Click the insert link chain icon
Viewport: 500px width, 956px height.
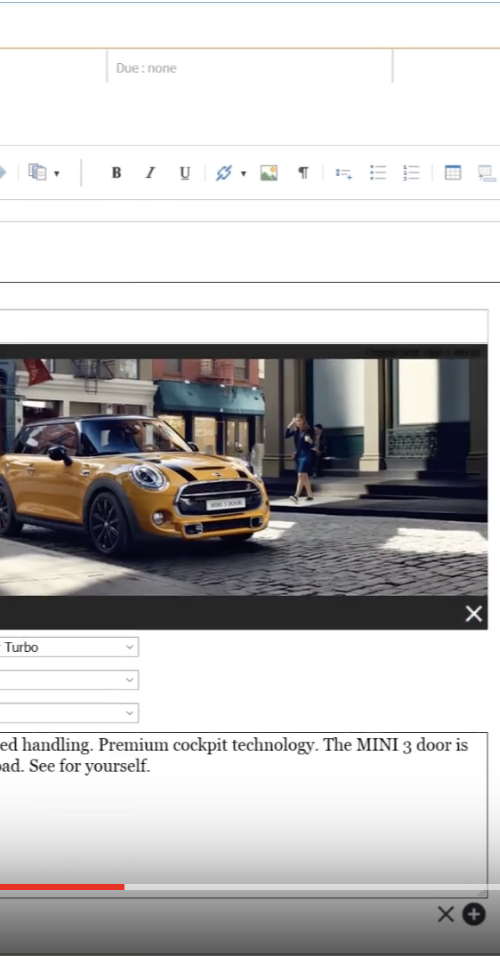(x=224, y=173)
